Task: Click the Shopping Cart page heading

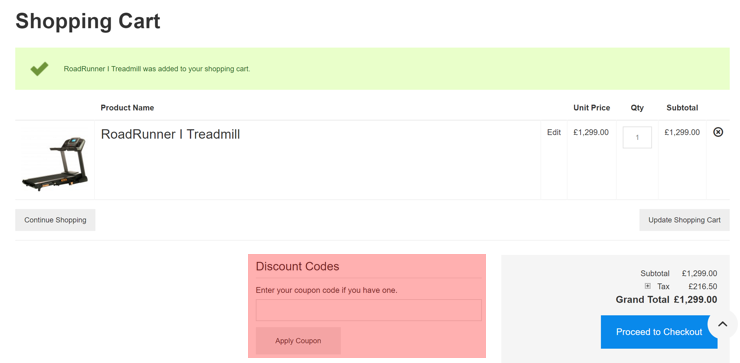Action: tap(88, 21)
